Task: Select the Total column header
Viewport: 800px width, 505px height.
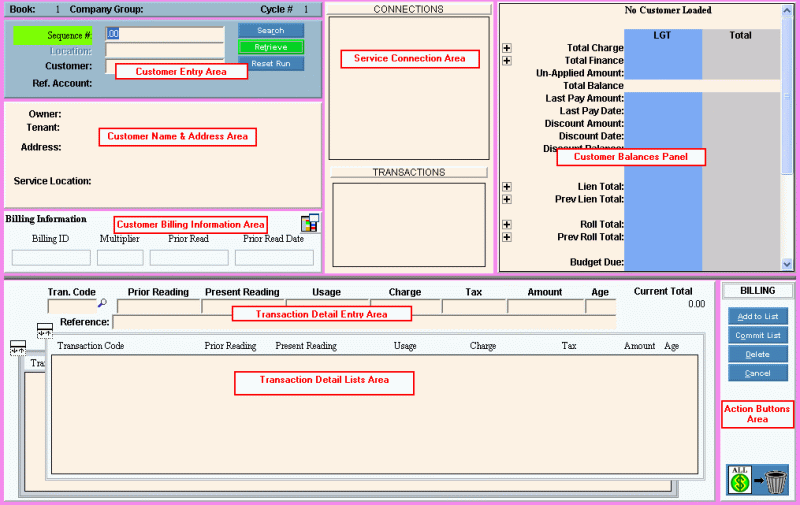Action: 741,35
